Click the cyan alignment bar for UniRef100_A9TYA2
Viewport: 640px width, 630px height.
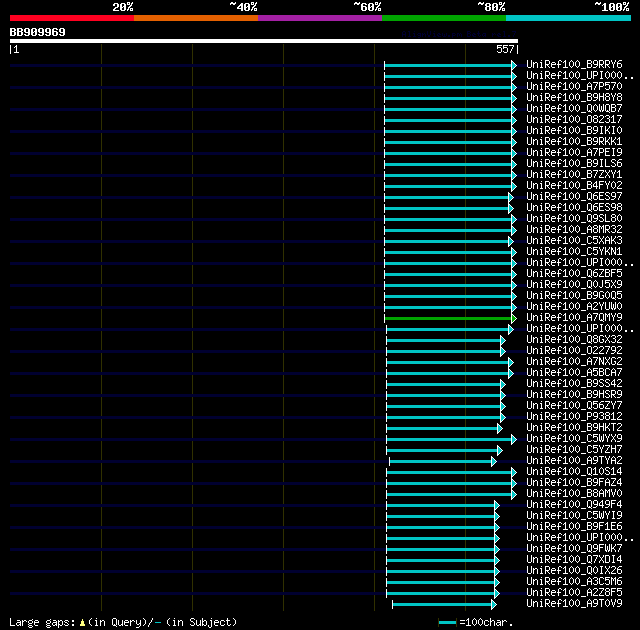click(x=443, y=461)
